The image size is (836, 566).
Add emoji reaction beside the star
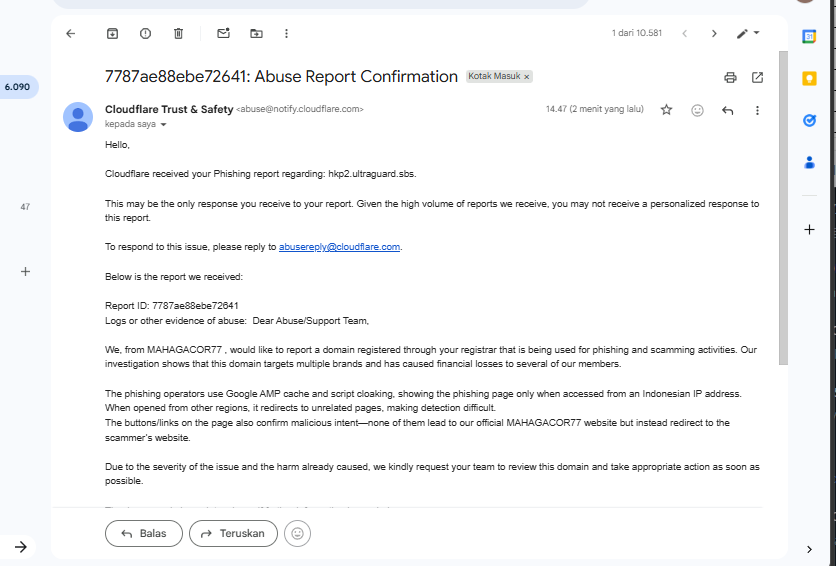pyautogui.click(x=697, y=110)
